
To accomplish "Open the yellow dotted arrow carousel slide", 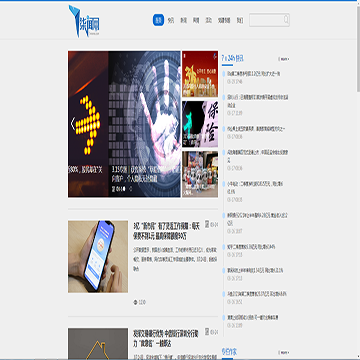I will point(88,124).
